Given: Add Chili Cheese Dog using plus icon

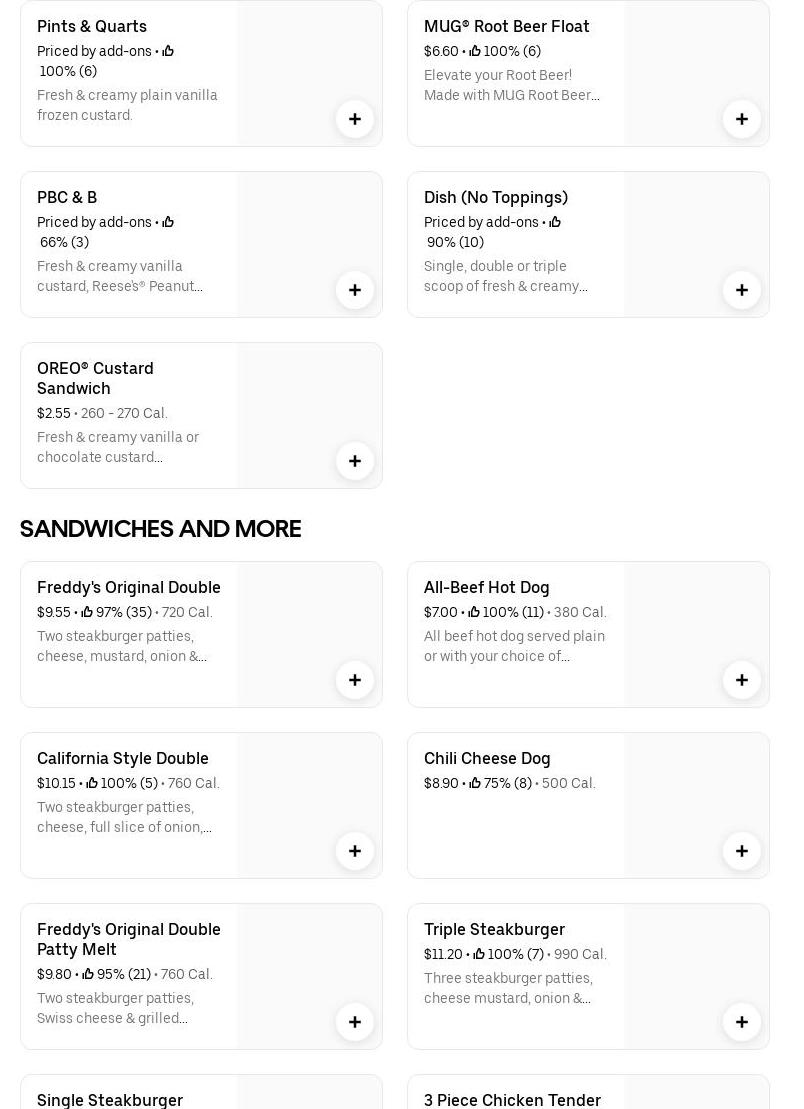Looking at the screenshot, I should [742, 851].
